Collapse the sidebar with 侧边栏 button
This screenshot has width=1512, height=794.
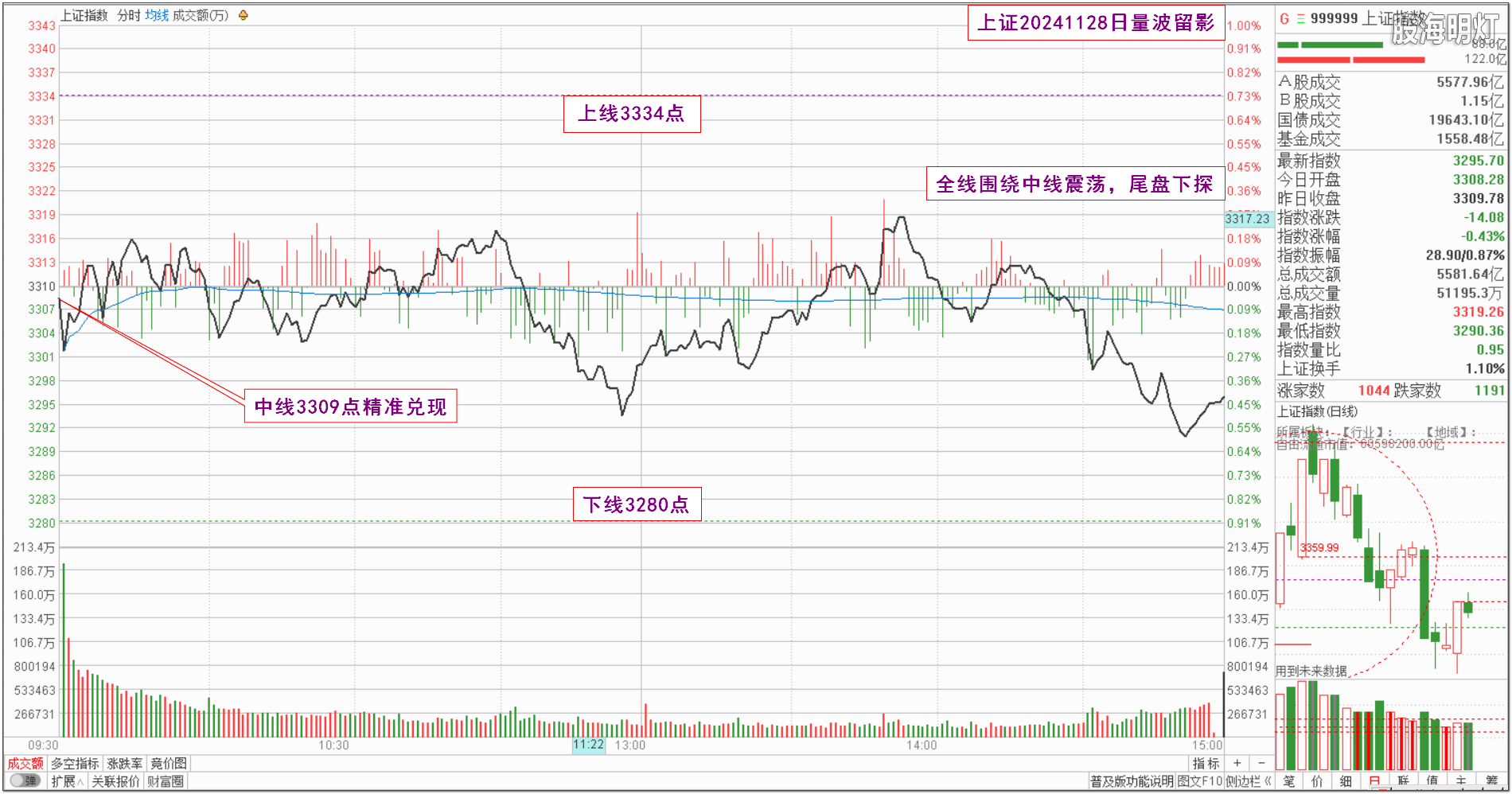[x=1248, y=781]
